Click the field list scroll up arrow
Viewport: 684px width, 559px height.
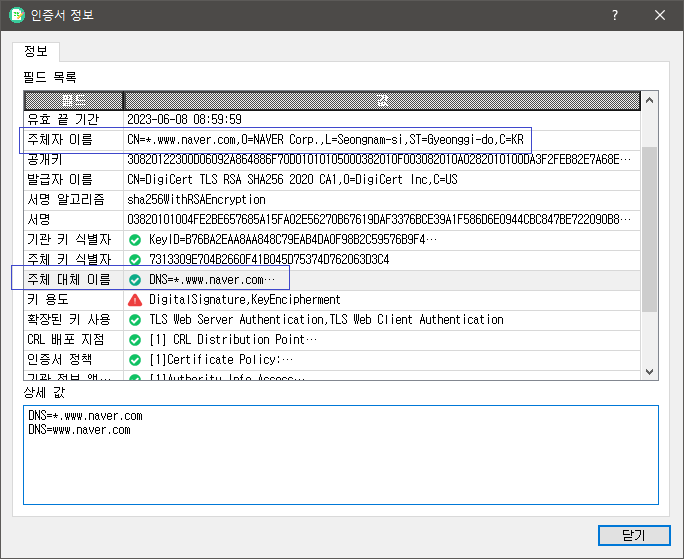(x=649, y=100)
